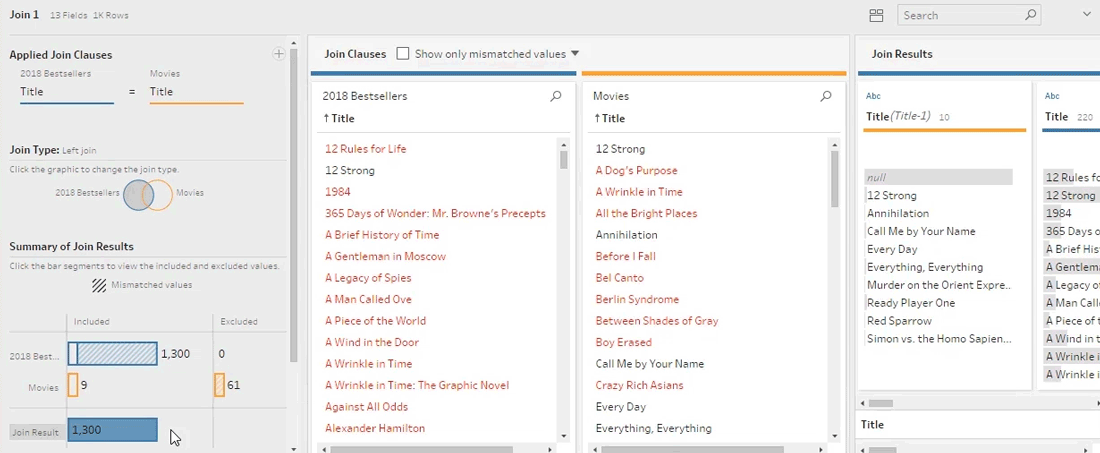
Task: Expand the chevron at top right corner
Action: pyautogui.click(x=1086, y=15)
